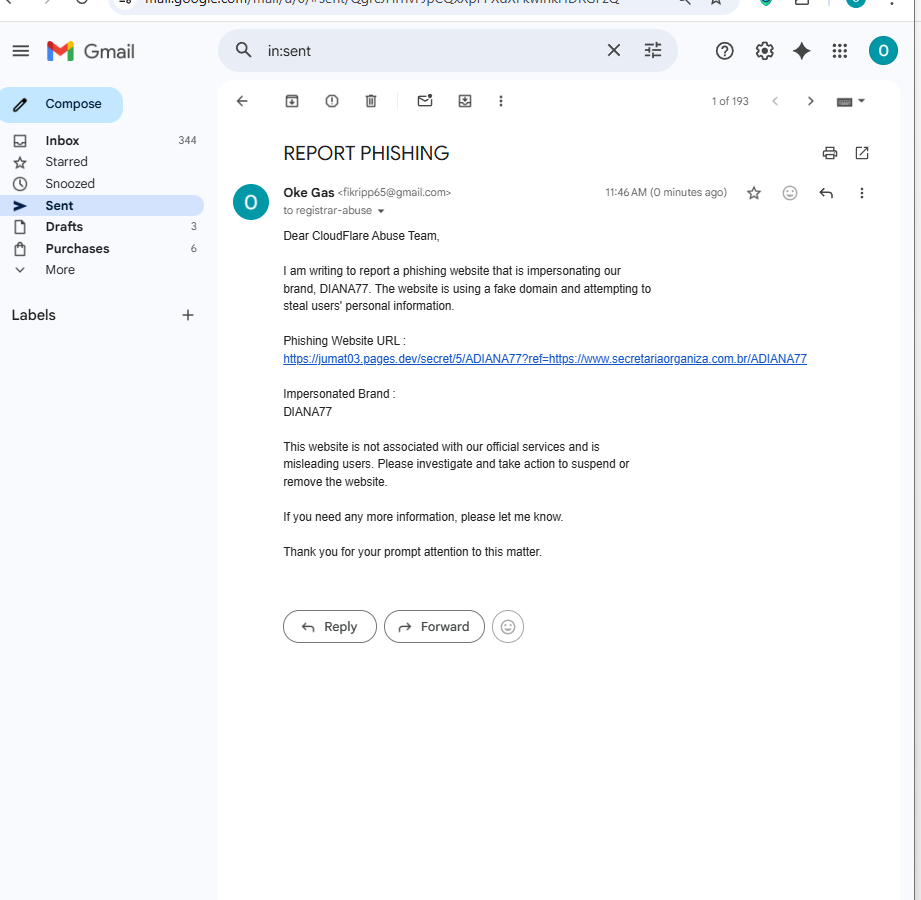Click the browser address bar URL
Screen dimensions: 921x900
coord(382,2)
